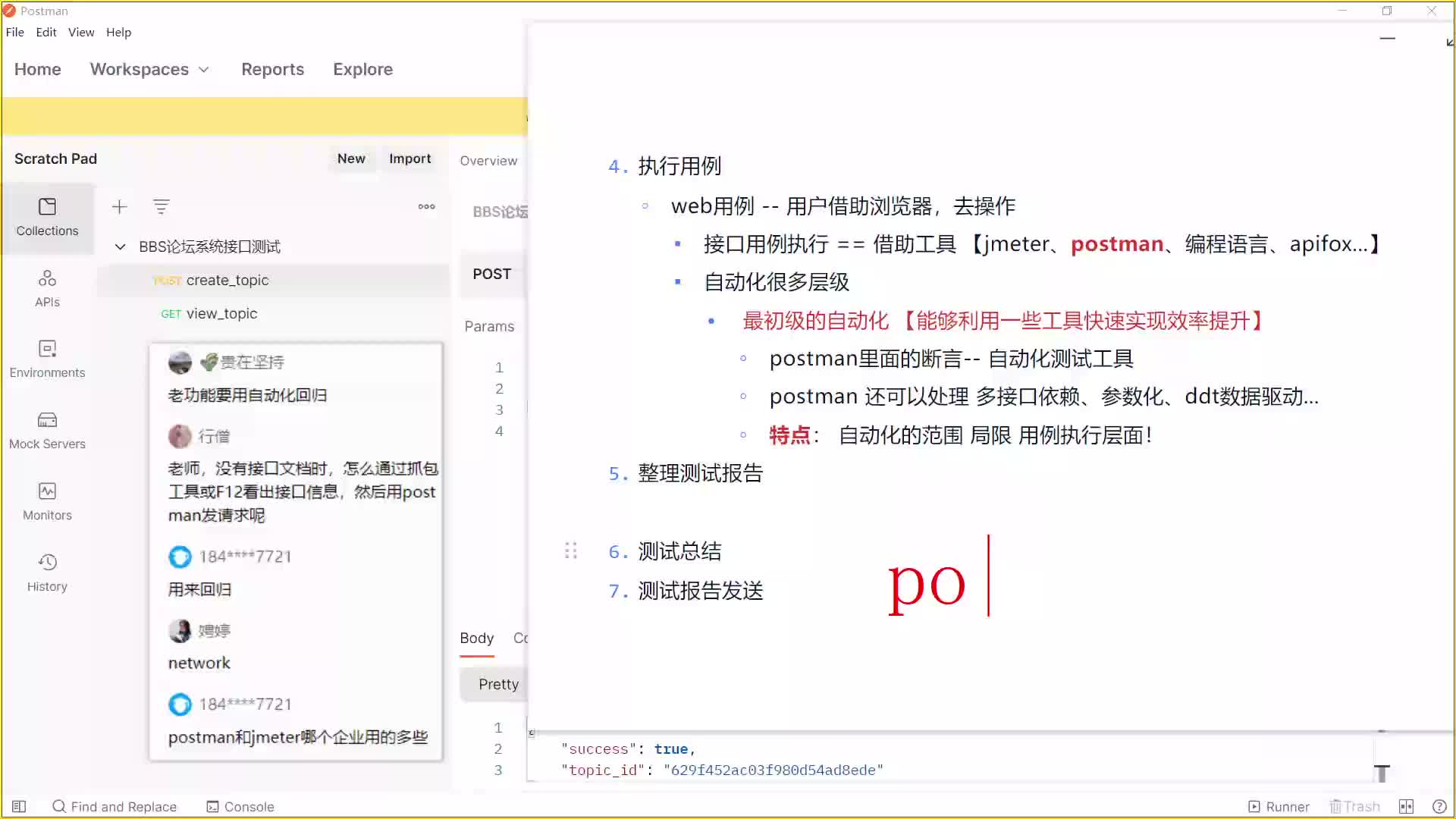Go to the Explore tab
1456x819 pixels.
362,69
